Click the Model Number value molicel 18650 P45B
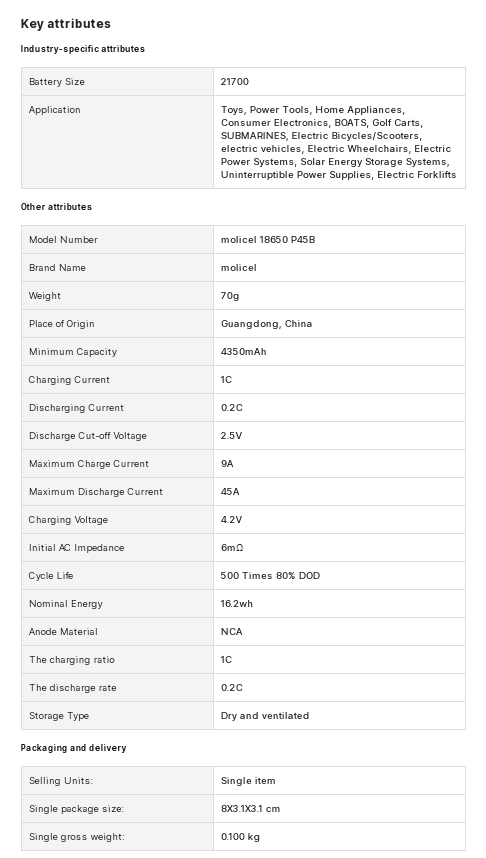Viewport: 486px width, 858px height. click(x=268, y=240)
